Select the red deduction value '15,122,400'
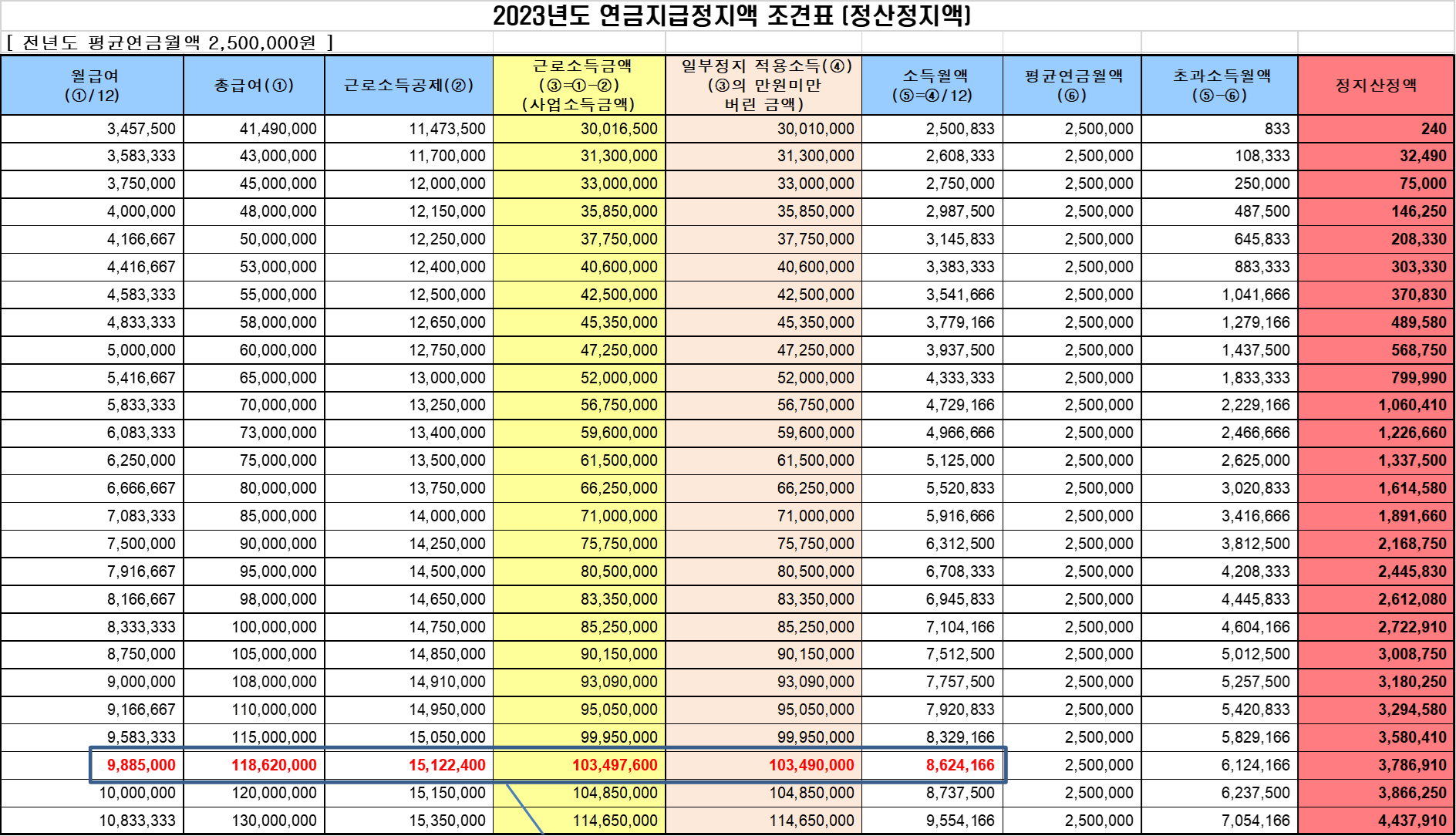The width and height of the screenshot is (1456, 836). click(447, 765)
